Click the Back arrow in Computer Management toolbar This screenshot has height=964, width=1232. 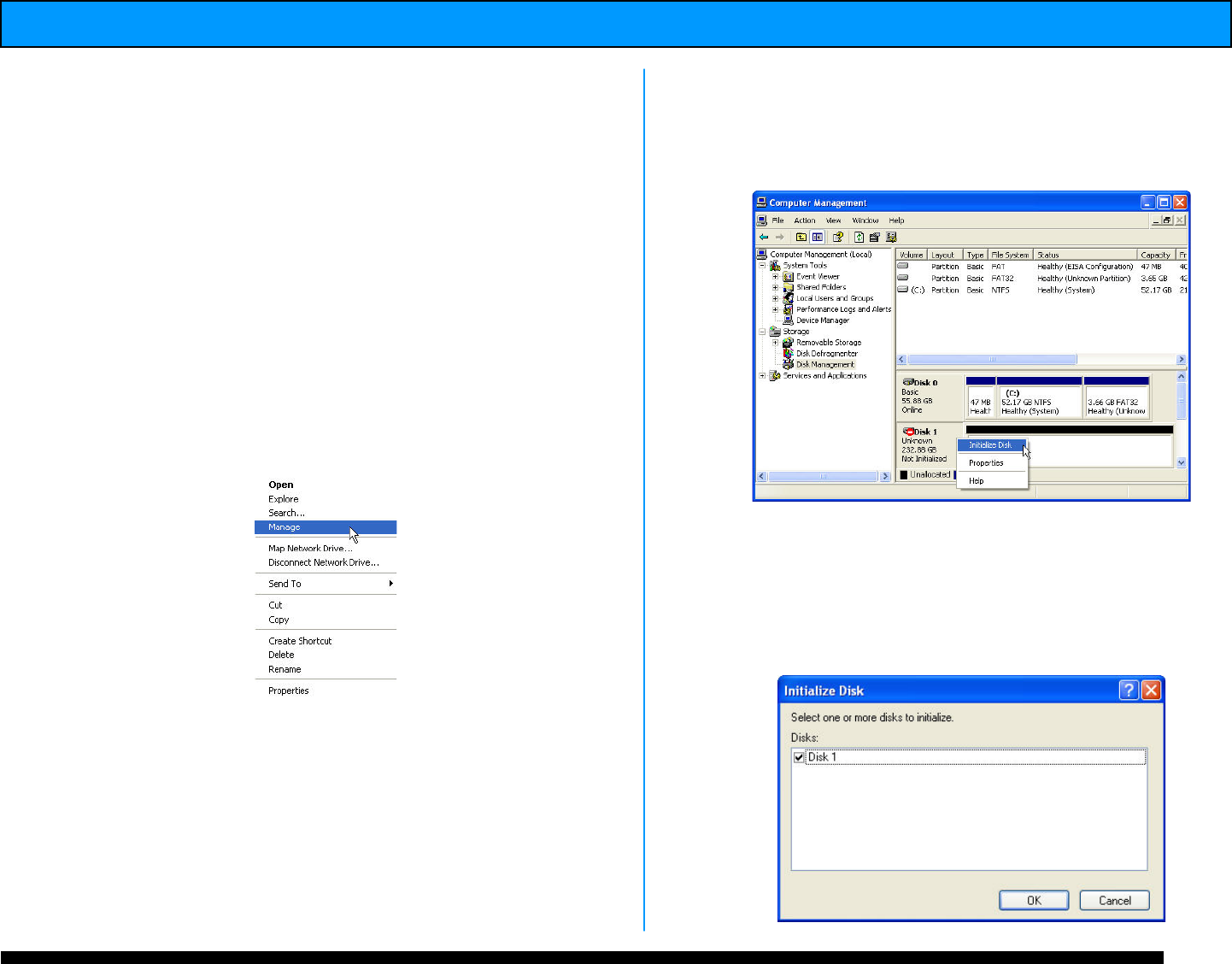(x=764, y=238)
